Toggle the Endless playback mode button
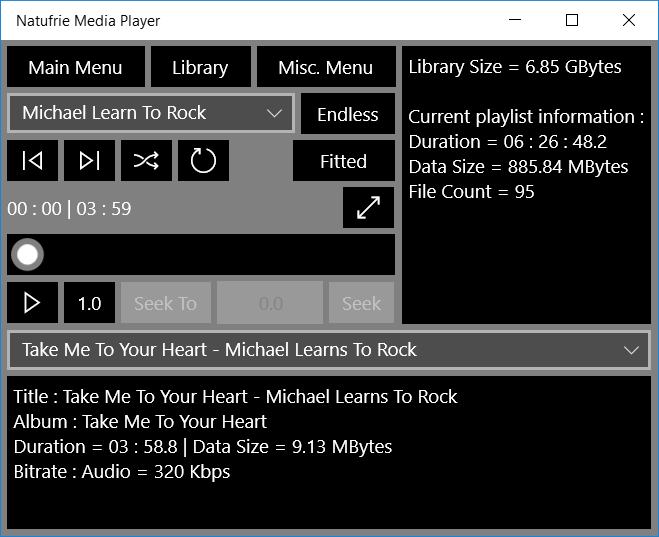The width and height of the screenshot is (659, 537). click(x=348, y=114)
